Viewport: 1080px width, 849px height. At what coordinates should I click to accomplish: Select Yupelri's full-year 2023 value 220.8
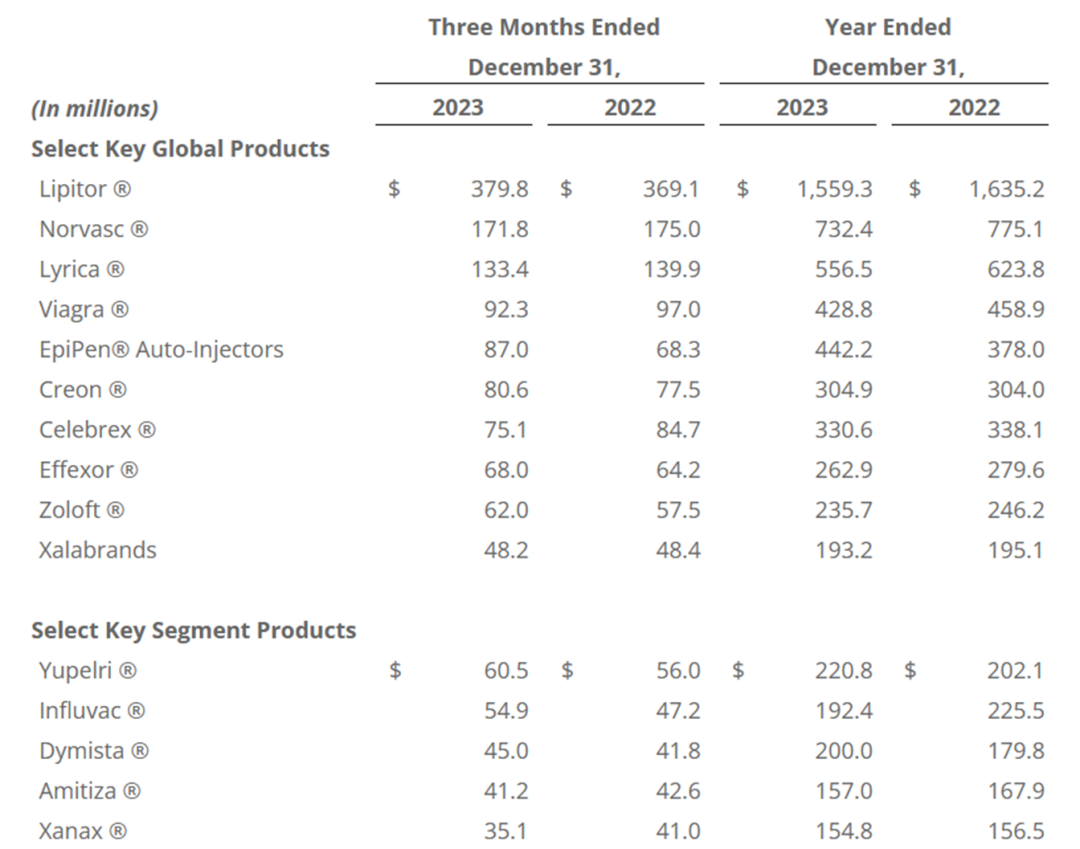pos(843,671)
